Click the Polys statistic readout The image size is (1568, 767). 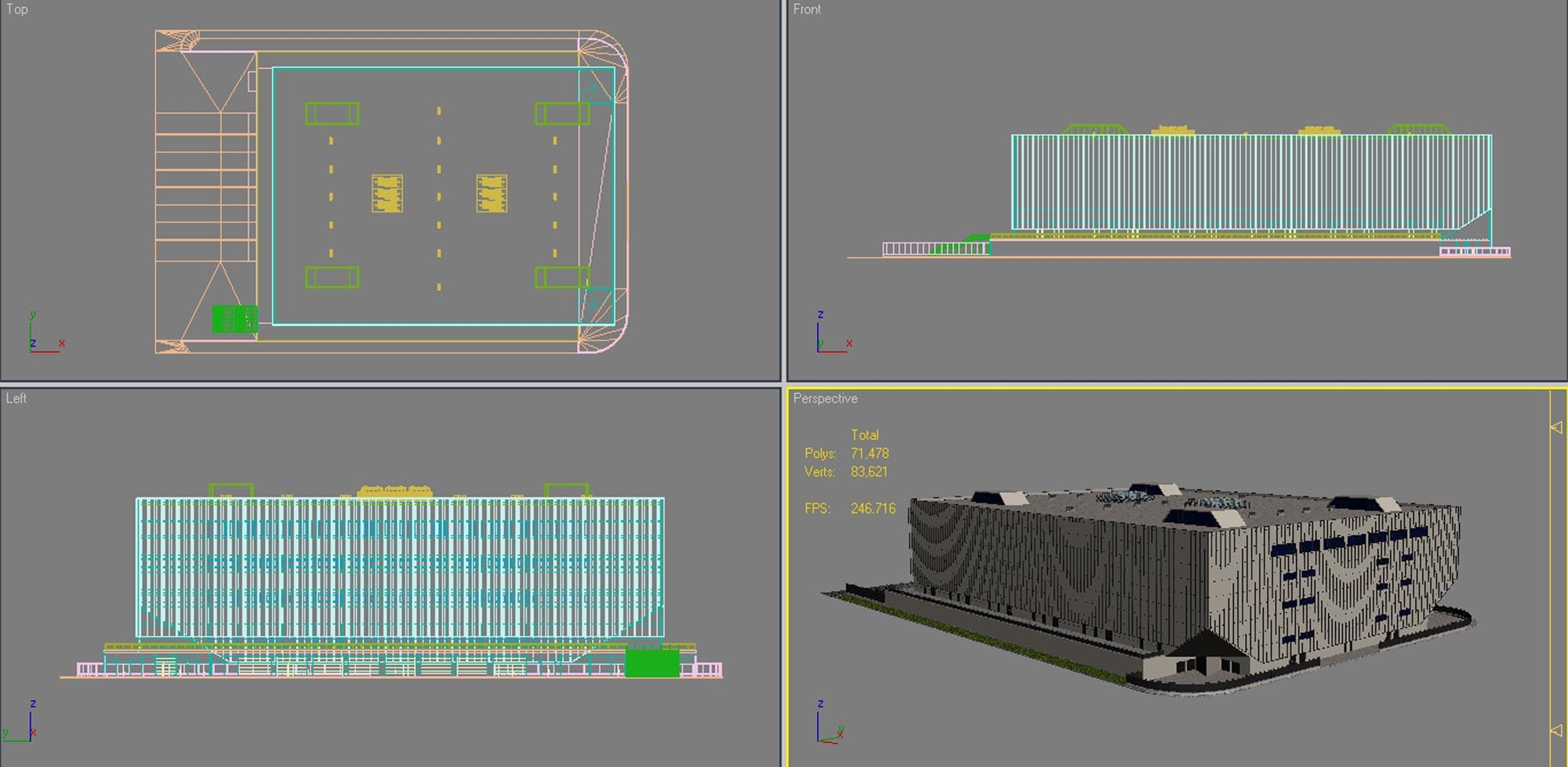[x=847, y=453]
